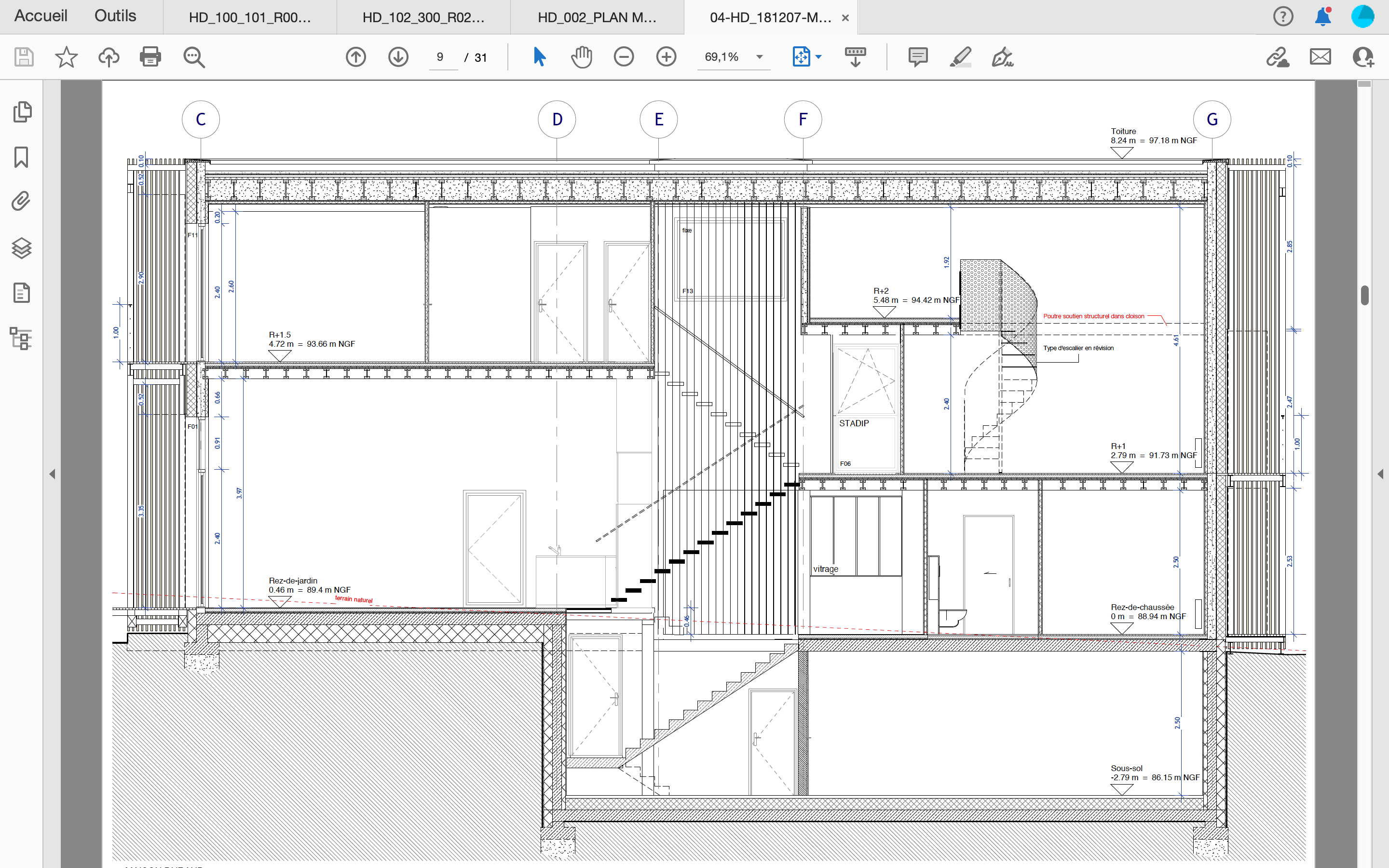Viewport: 1389px width, 868px height.
Task: Add the file to starred favorites
Action: coord(66,57)
